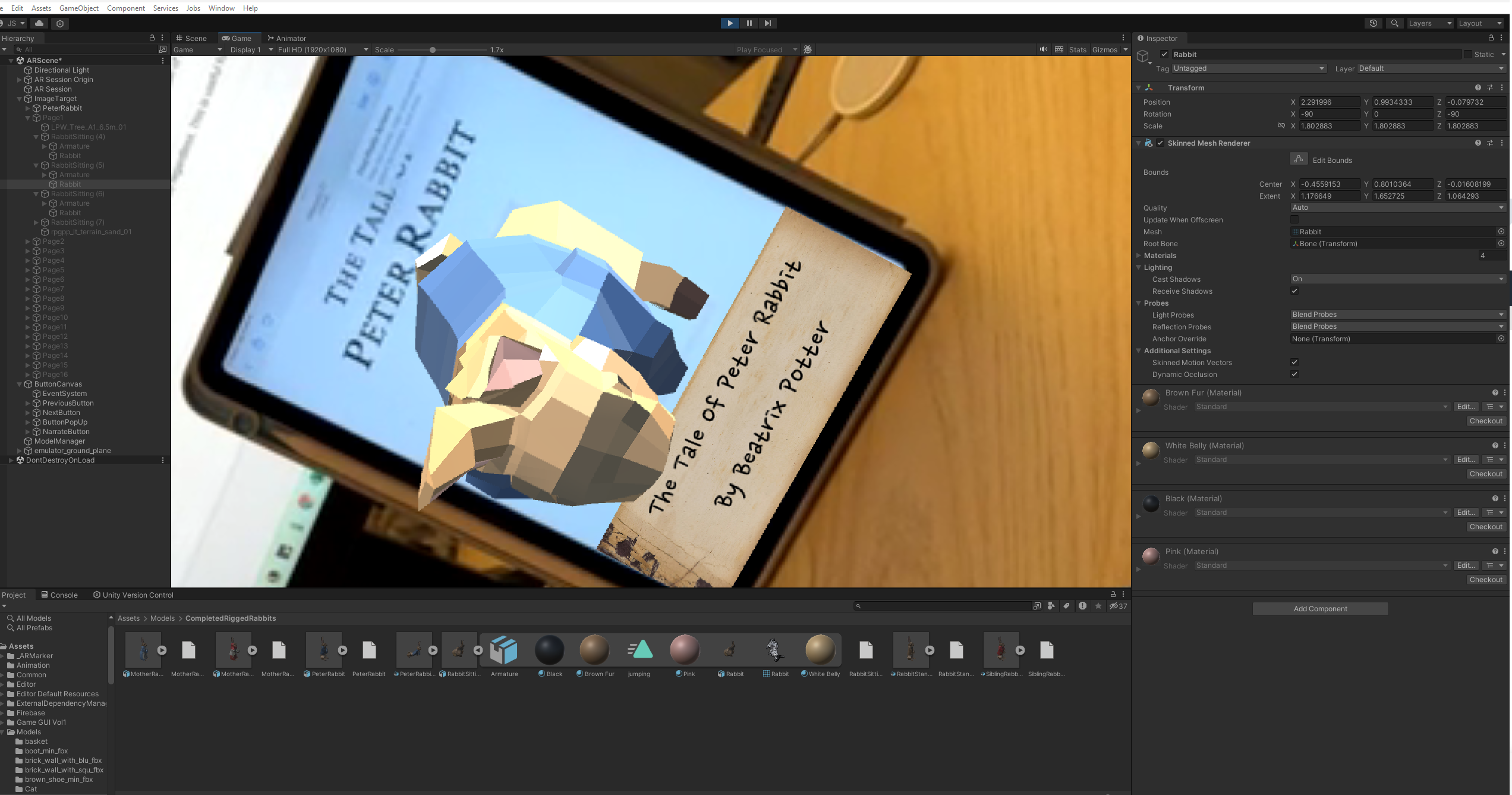Collapse the ImageTarget hierarchy item
The width and height of the screenshot is (1512, 795).
[20, 99]
